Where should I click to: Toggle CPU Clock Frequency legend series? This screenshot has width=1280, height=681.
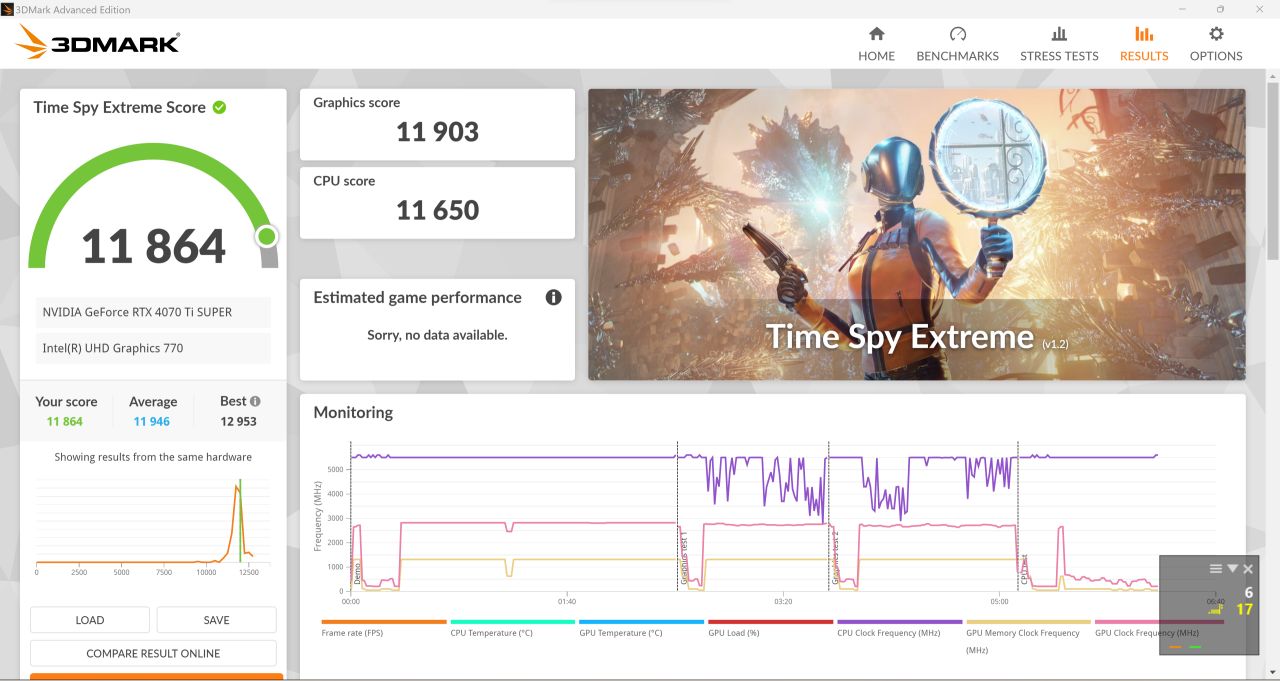tap(899, 628)
